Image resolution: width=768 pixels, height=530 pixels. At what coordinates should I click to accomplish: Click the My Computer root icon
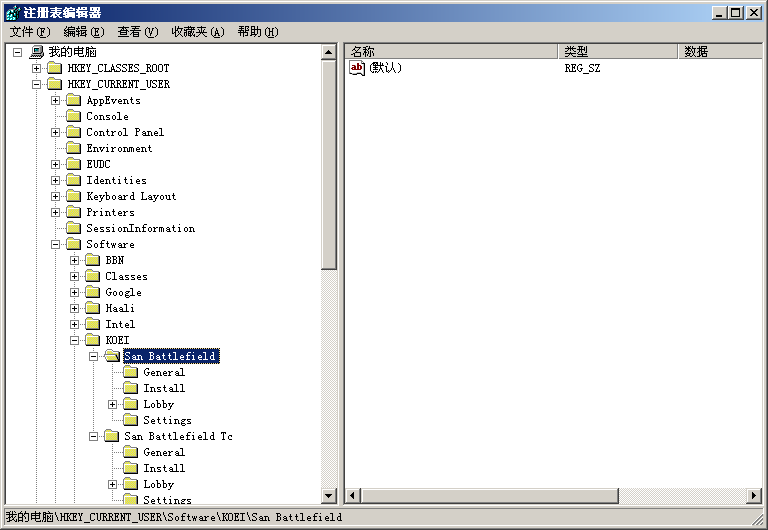tap(37, 52)
